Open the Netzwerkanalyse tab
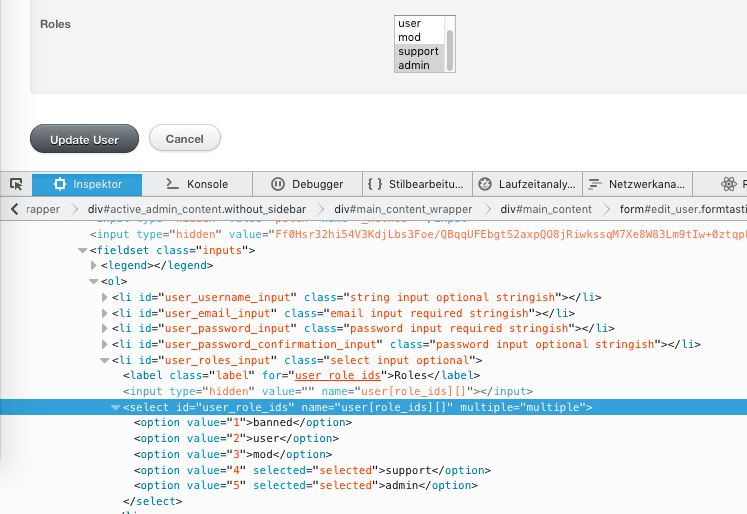The image size is (747, 514). pyautogui.click(x=637, y=184)
